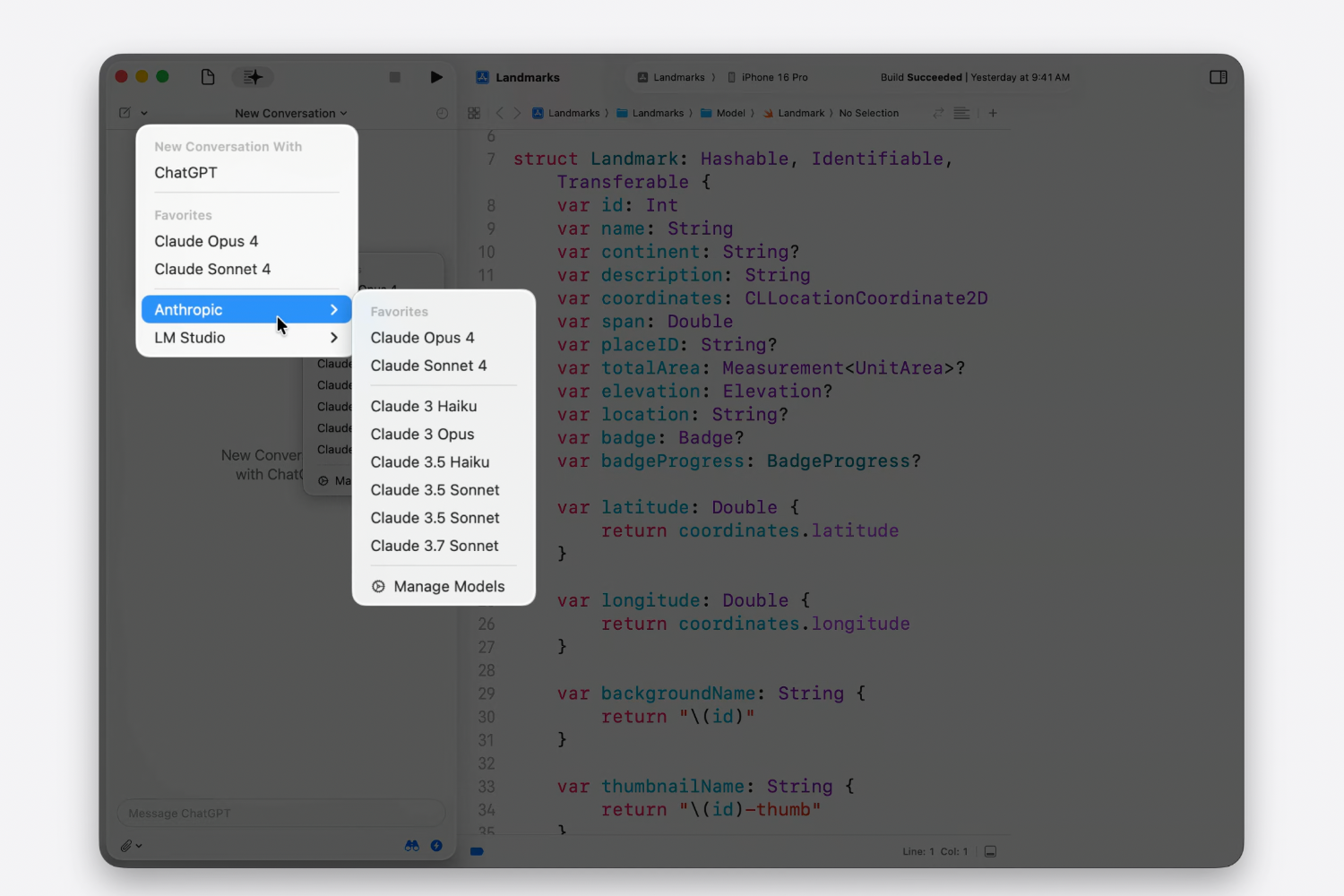Choose the iPhone 16 Pro run destination

pyautogui.click(x=768, y=77)
